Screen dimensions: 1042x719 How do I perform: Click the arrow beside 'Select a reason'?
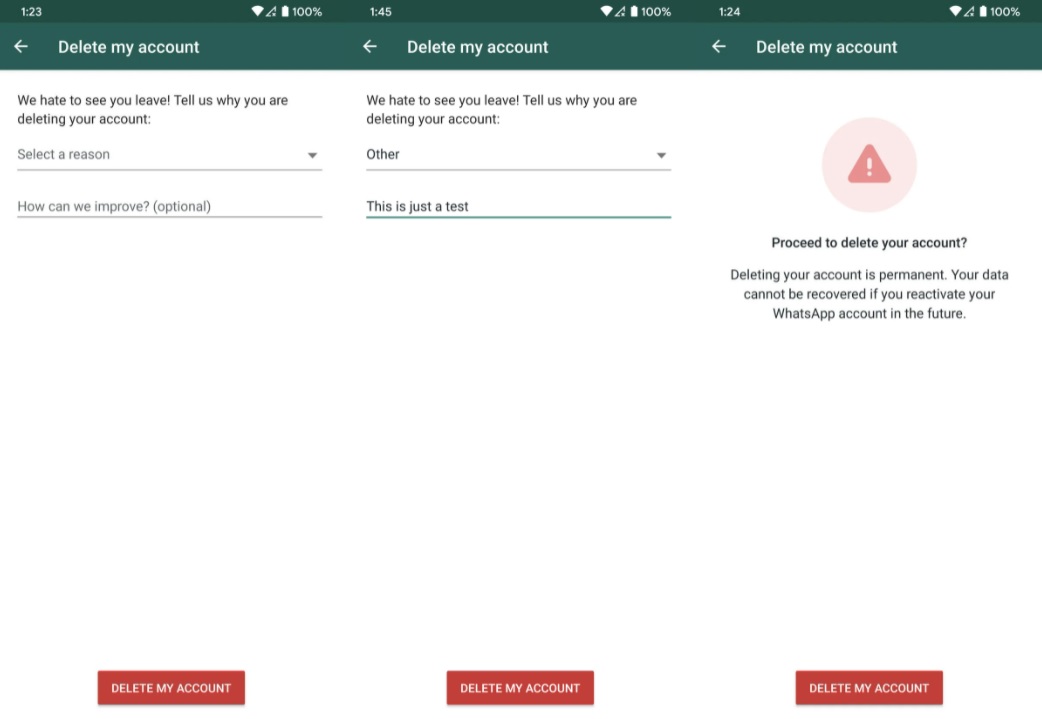tap(312, 156)
